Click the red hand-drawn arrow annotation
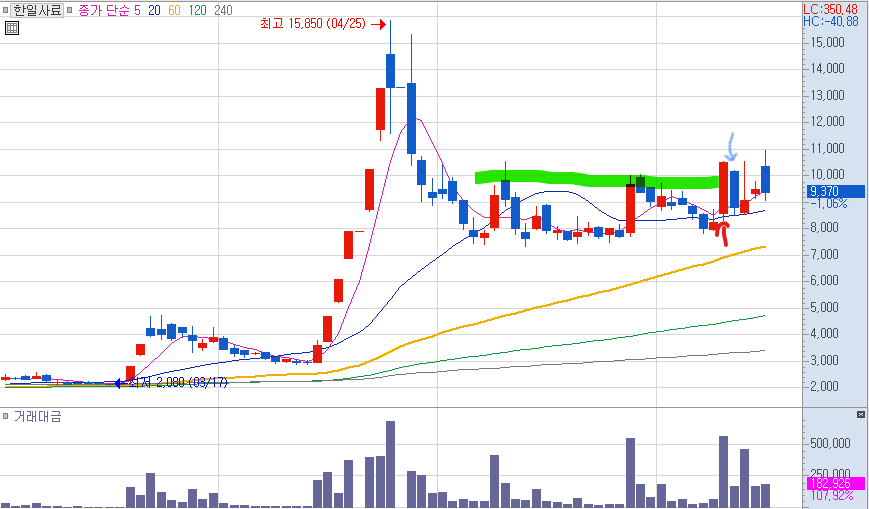Image resolution: width=869 pixels, height=509 pixels. (x=720, y=233)
